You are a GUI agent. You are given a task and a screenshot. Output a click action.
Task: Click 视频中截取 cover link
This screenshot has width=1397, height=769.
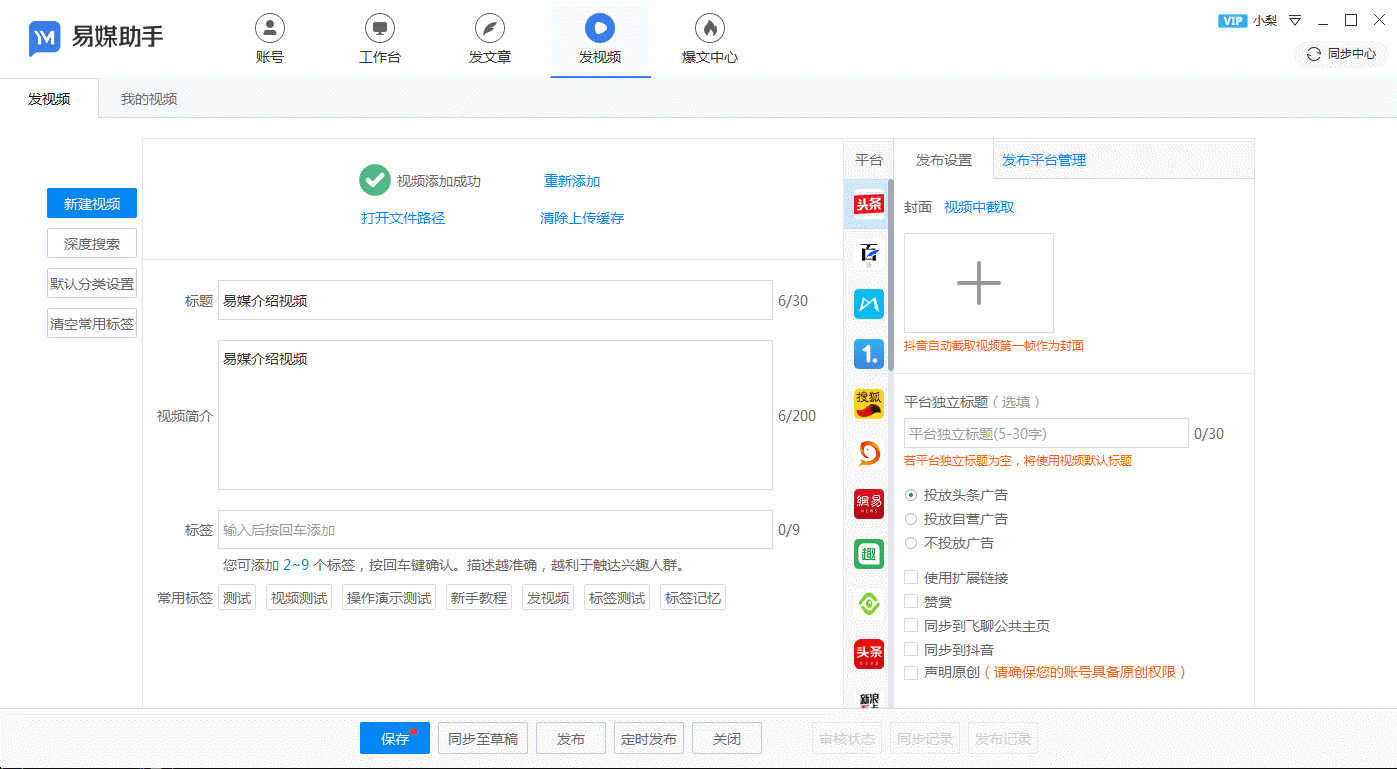[x=979, y=207]
